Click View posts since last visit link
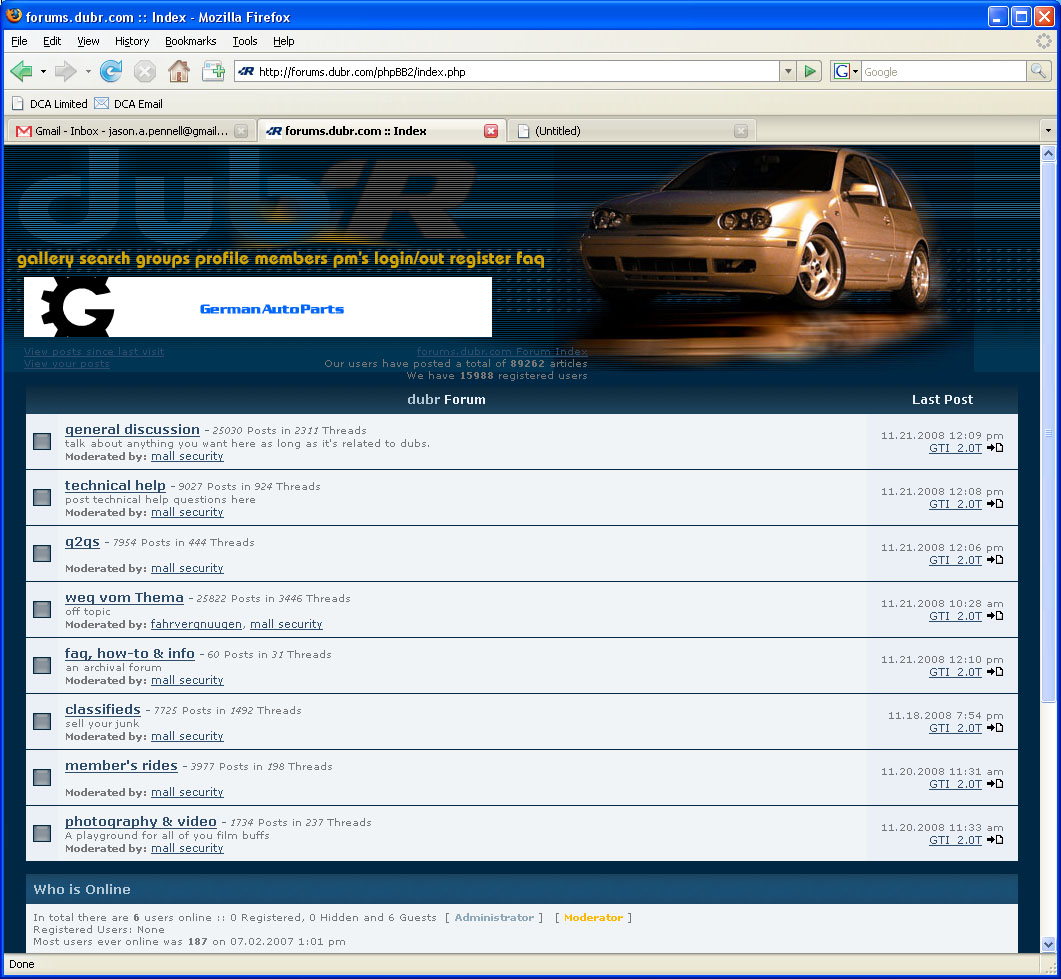The width and height of the screenshot is (1061, 979). point(94,352)
